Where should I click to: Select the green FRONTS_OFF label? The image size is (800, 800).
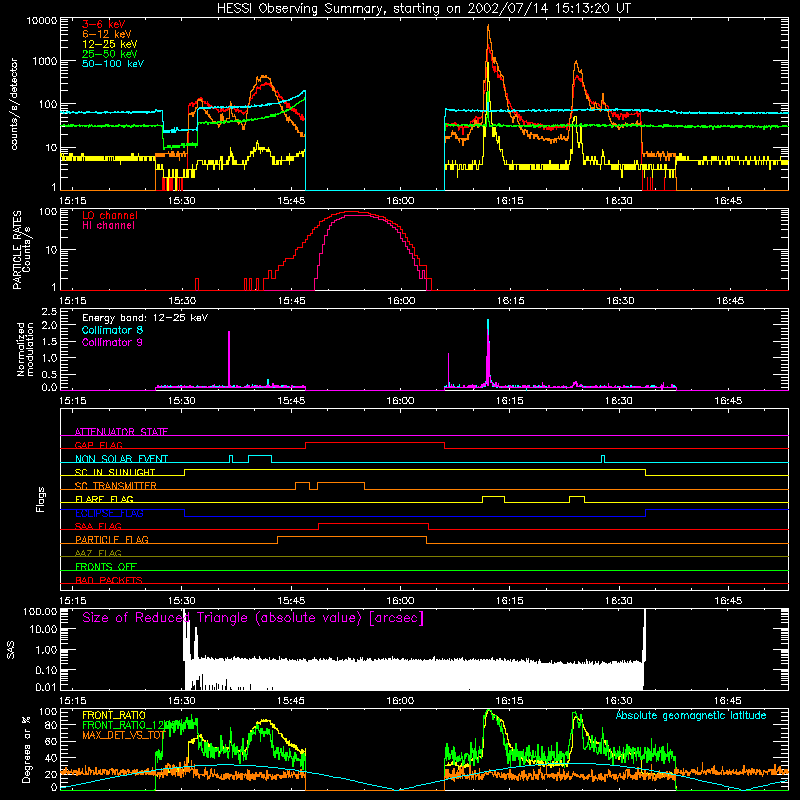[x=106, y=567]
